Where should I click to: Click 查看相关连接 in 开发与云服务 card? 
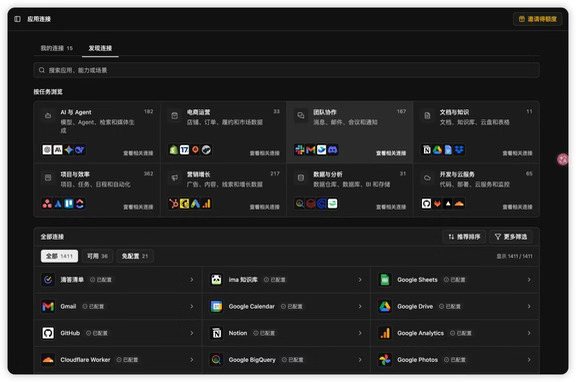tap(517, 207)
